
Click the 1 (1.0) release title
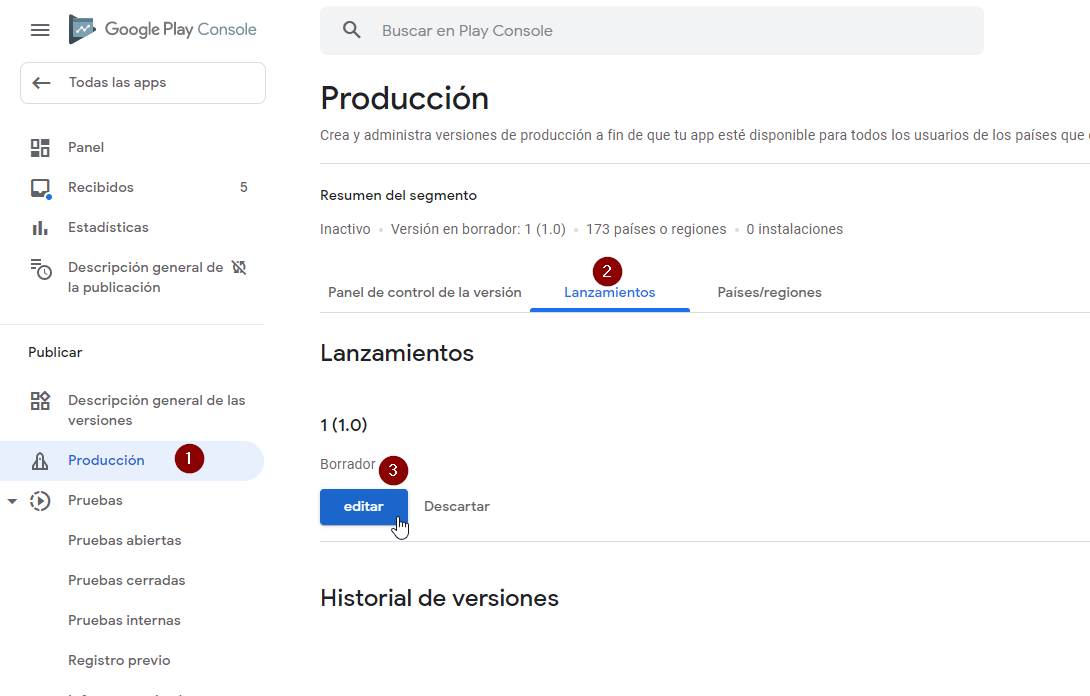click(343, 425)
